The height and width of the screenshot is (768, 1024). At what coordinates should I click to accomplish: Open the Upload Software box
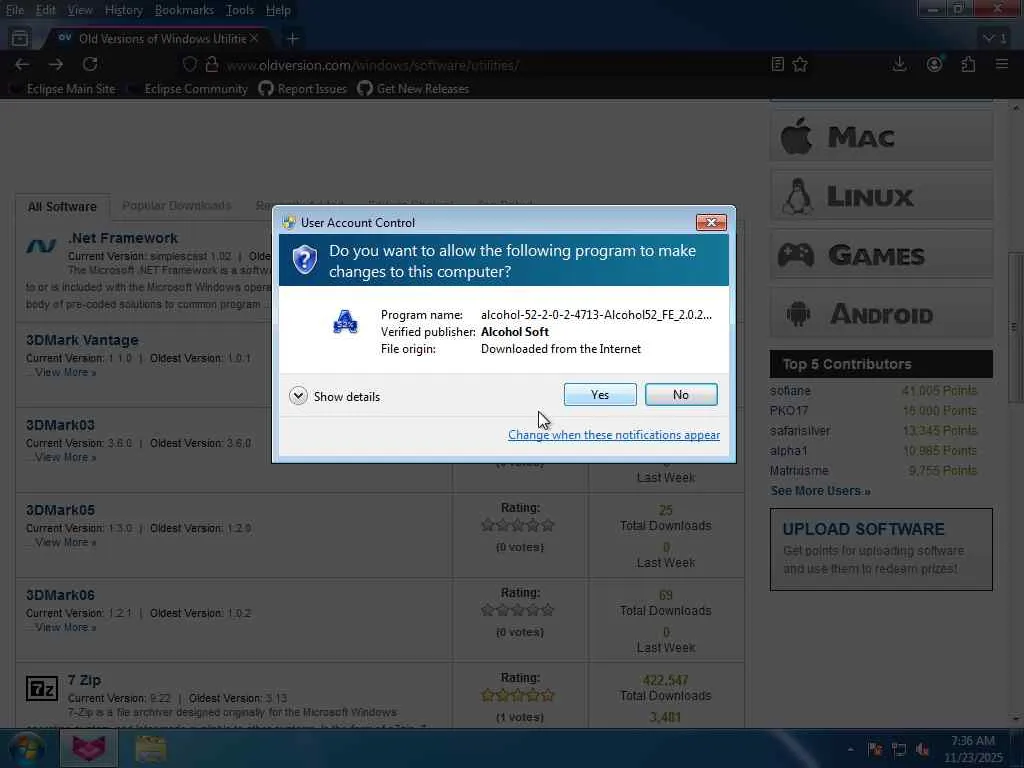click(882, 549)
